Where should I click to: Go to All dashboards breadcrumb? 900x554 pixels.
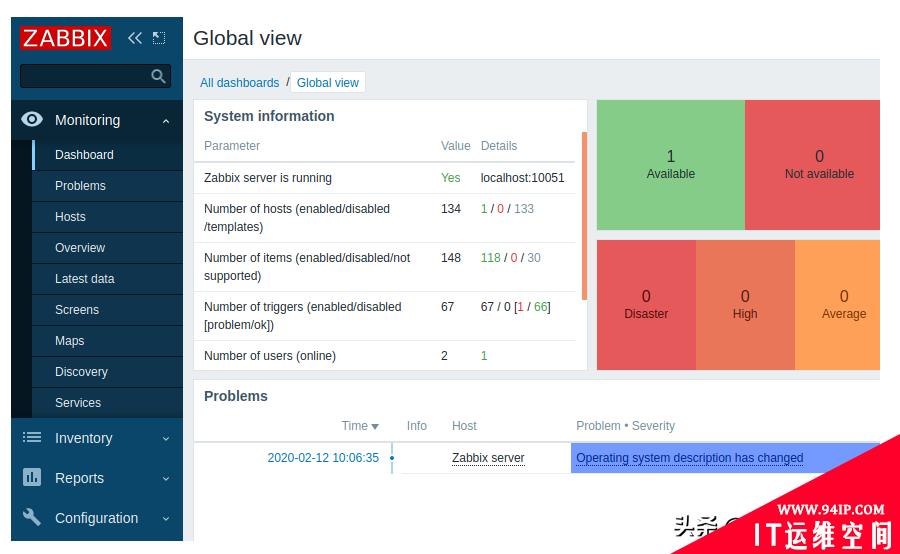point(239,83)
